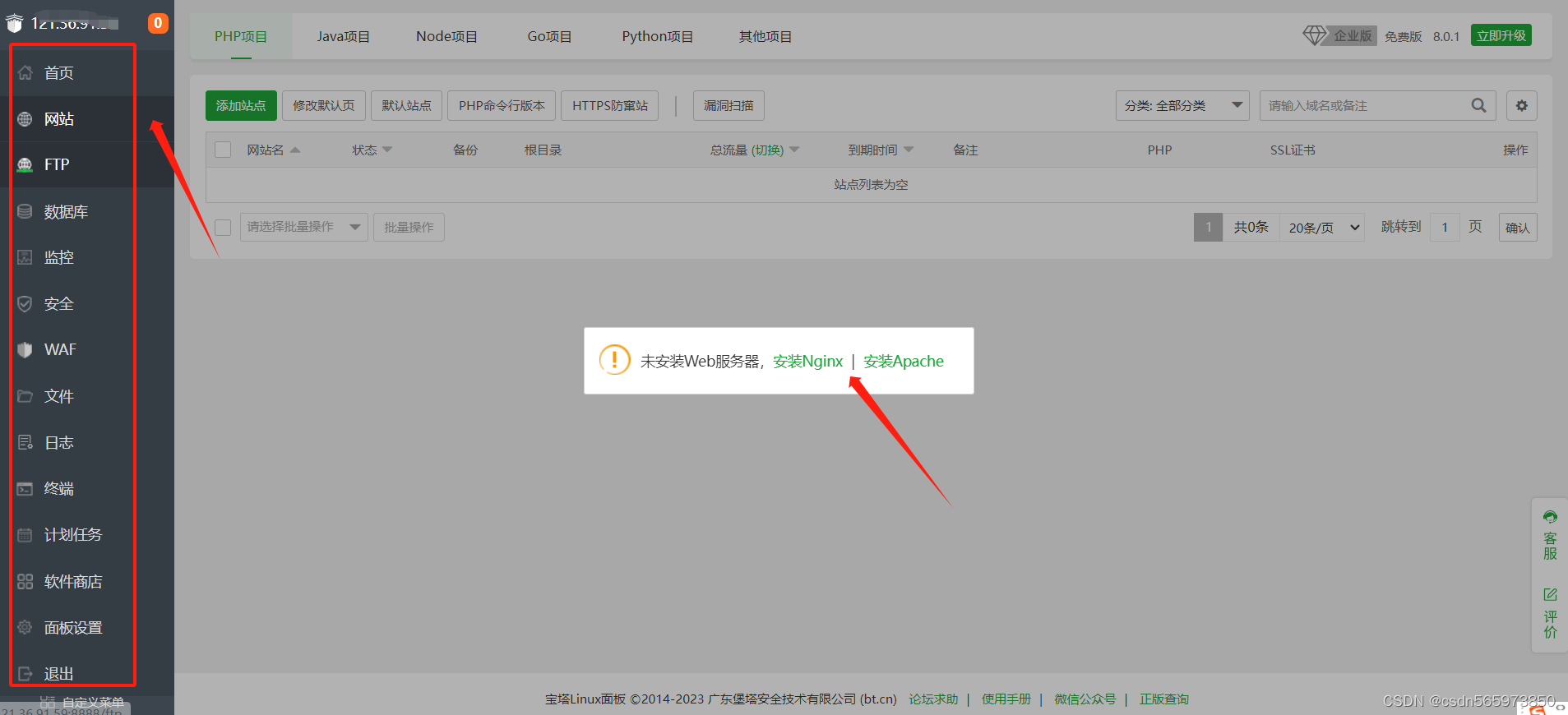Click the FTP icon in the sidebar
The height and width of the screenshot is (715, 1568).
point(25,164)
